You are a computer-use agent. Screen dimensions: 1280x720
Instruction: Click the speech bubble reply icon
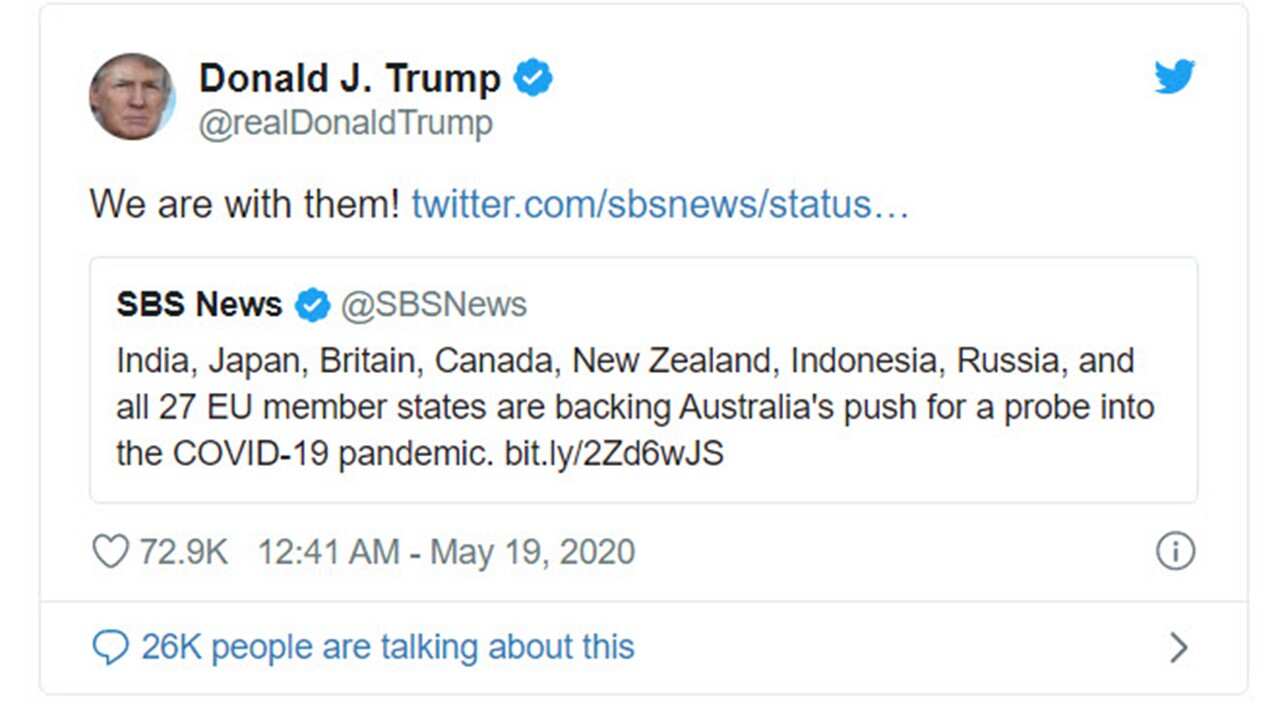coord(110,648)
